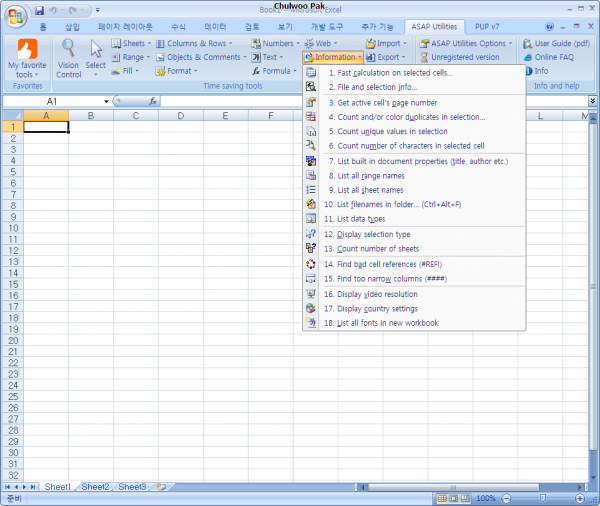Click icon beside Get active cell's page number
This screenshot has width=600, height=506.
coord(311,102)
